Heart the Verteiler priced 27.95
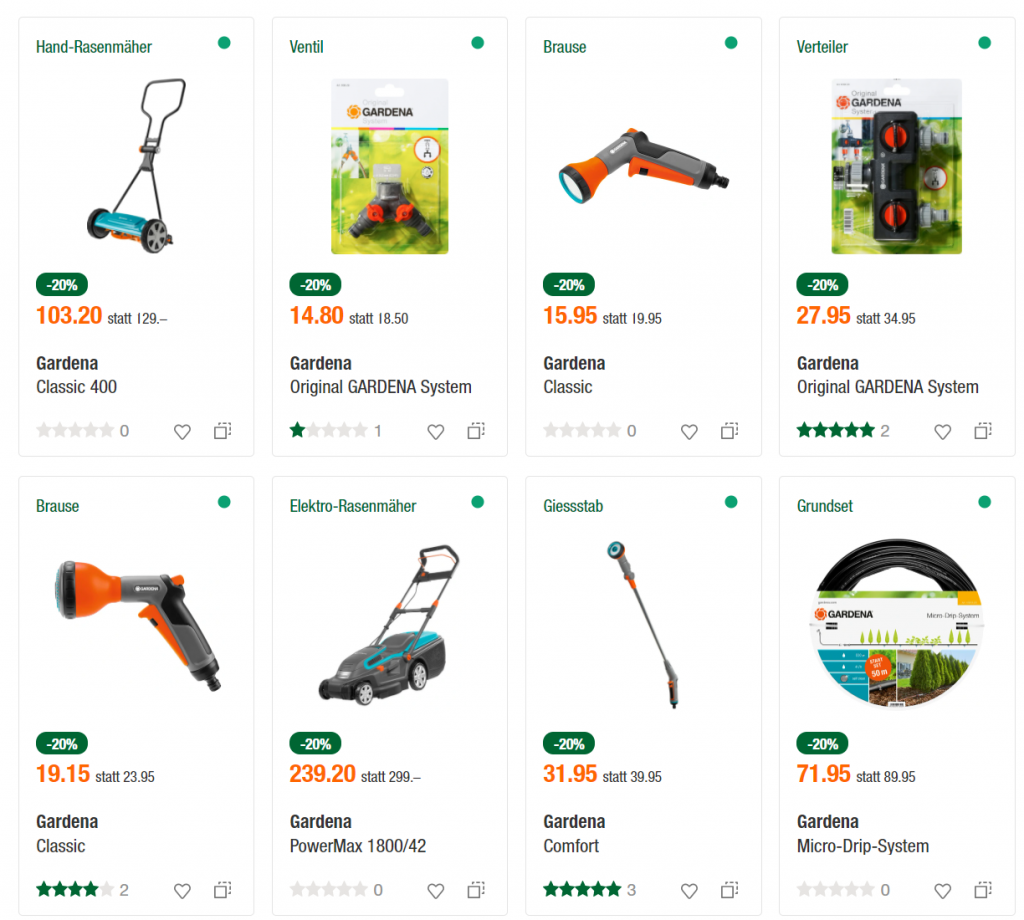The width and height of the screenshot is (1024, 920). pyautogui.click(x=942, y=432)
